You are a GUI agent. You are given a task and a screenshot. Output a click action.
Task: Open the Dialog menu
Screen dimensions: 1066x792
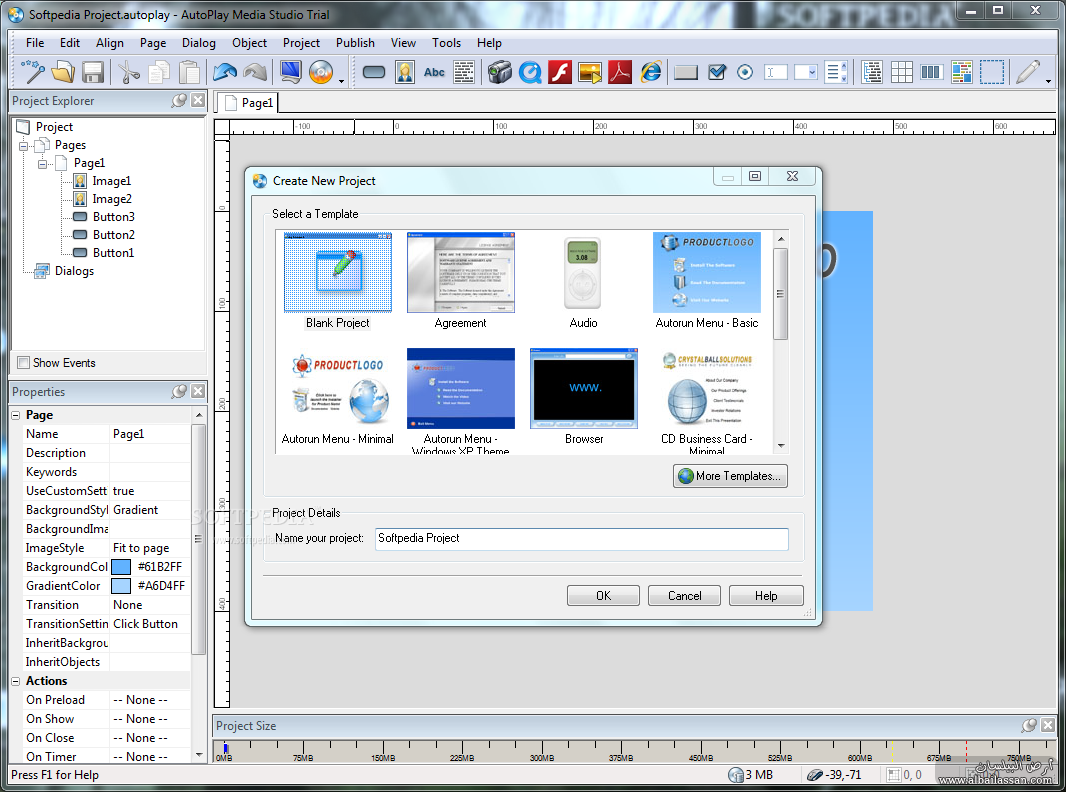click(199, 43)
